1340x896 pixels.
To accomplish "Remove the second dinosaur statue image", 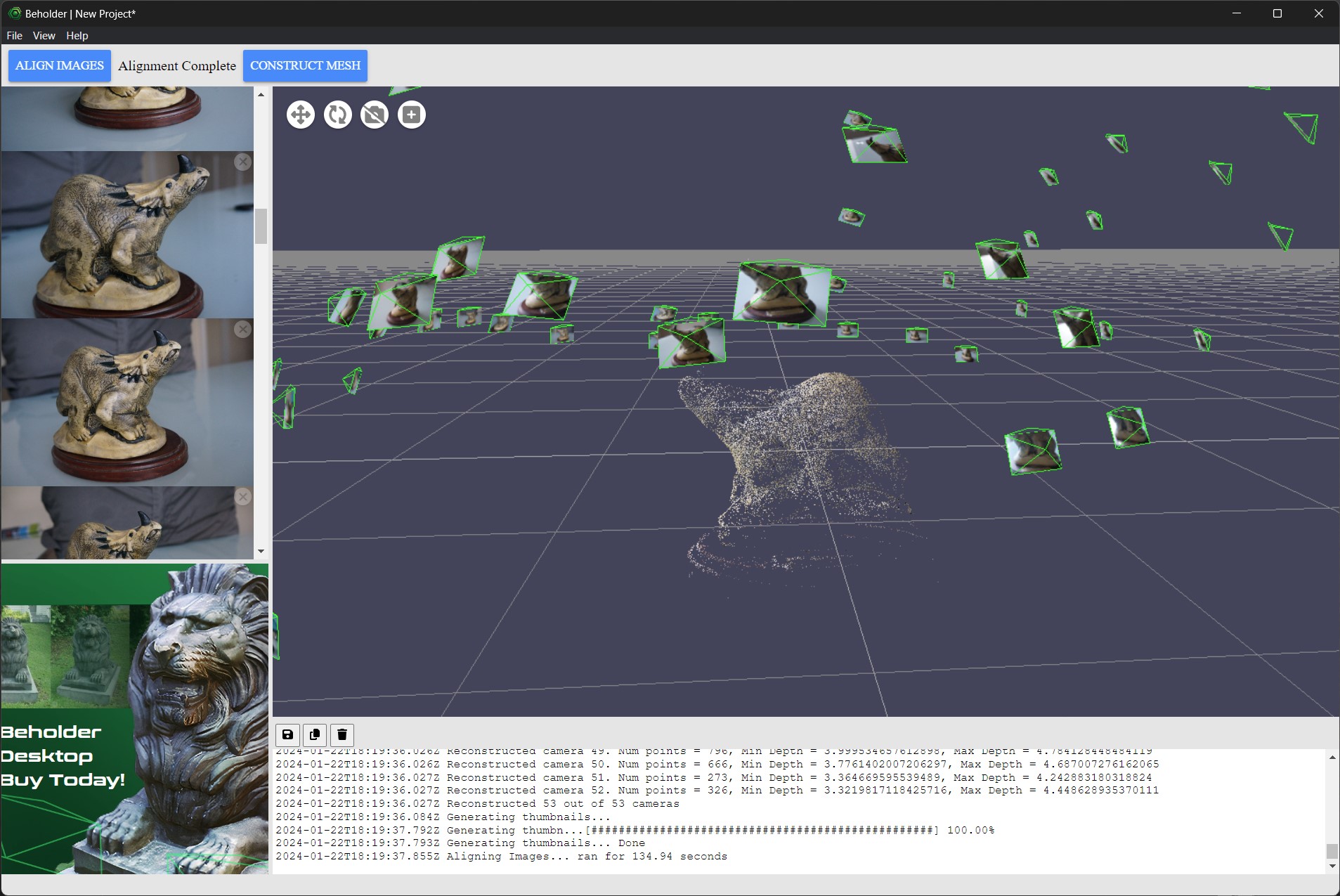I will tap(243, 329).
